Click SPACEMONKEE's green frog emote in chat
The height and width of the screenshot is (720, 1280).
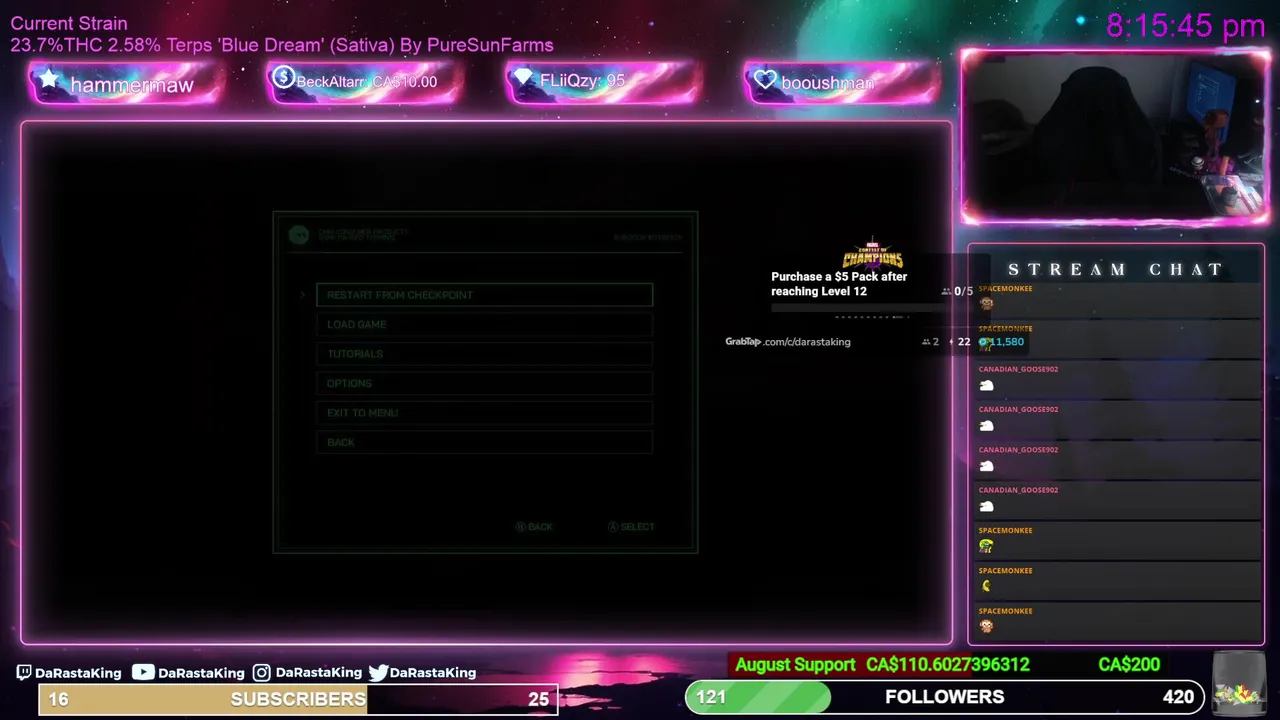click(x=986, y=546)
